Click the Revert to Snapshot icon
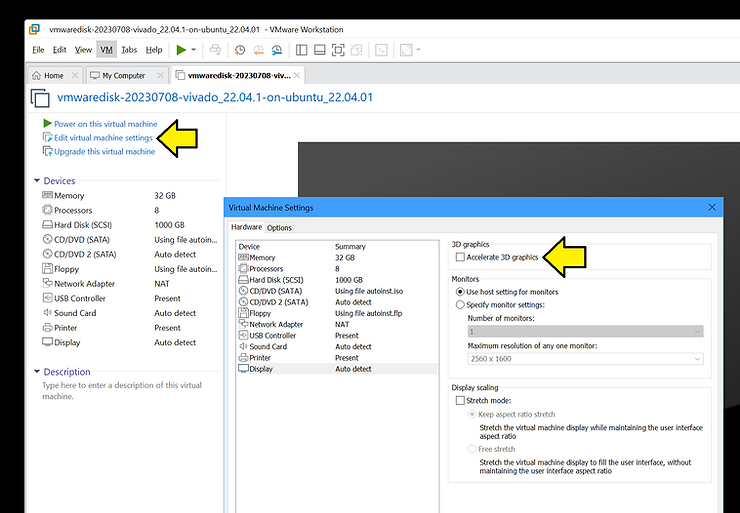Screen dimensions: 740x513 (x=257, y=49)
